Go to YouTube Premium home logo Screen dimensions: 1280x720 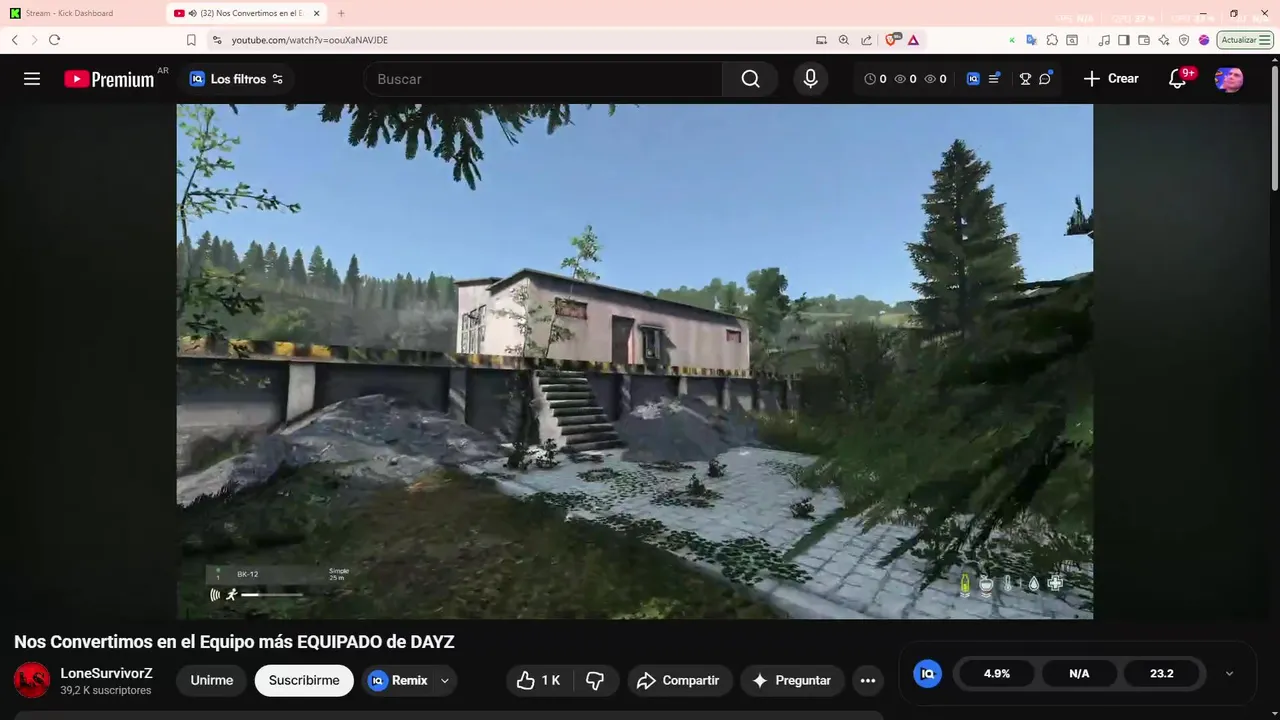point(110,79)
